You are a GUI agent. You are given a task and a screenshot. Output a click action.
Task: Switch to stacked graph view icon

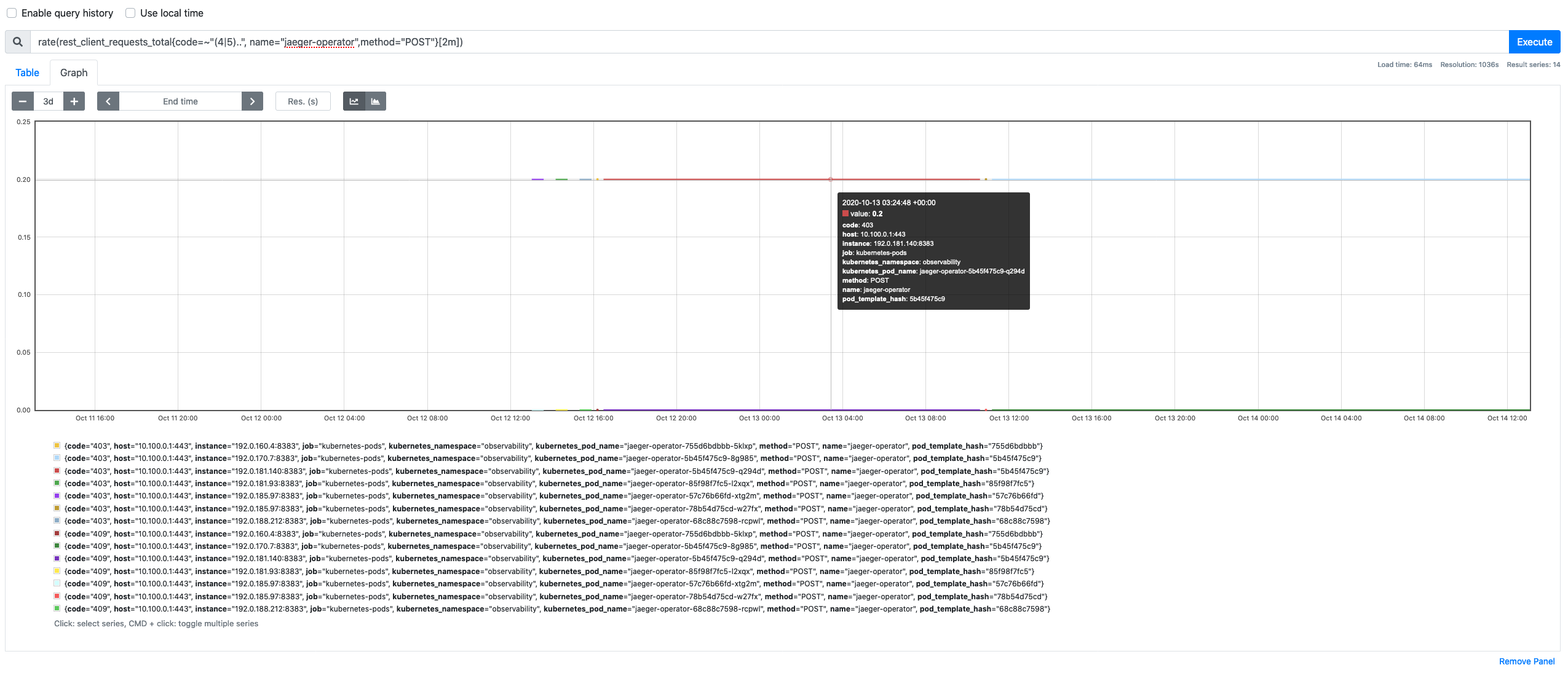click(x=376, y=101)
